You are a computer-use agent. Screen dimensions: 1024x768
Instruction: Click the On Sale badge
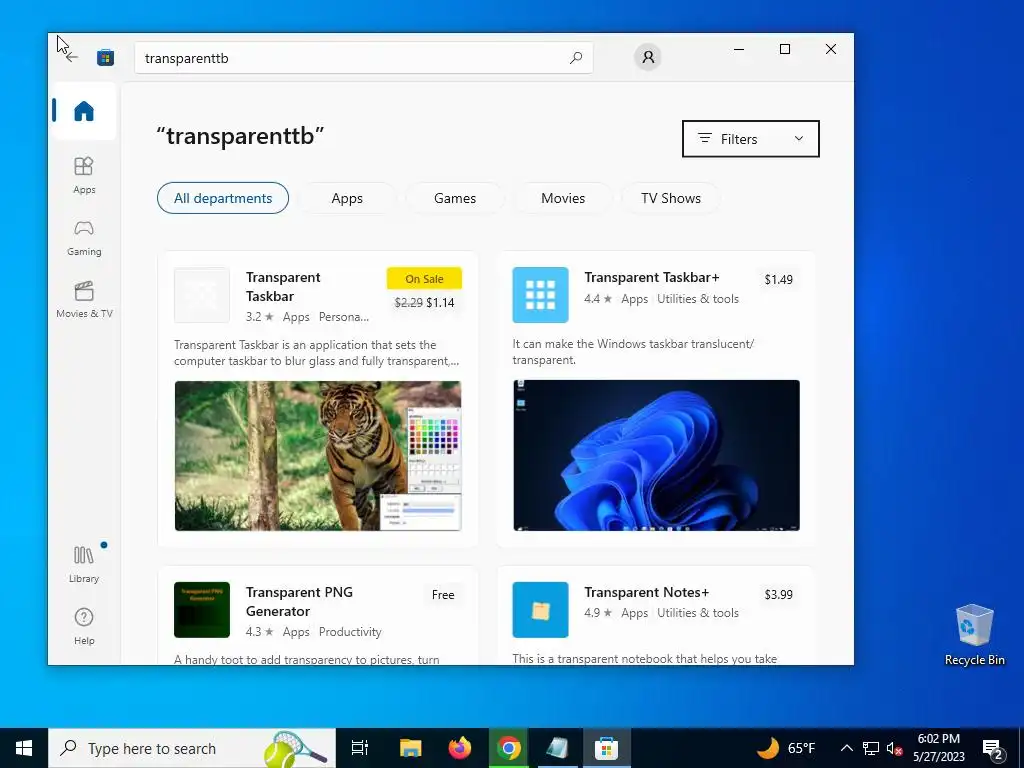click(424, 278)
